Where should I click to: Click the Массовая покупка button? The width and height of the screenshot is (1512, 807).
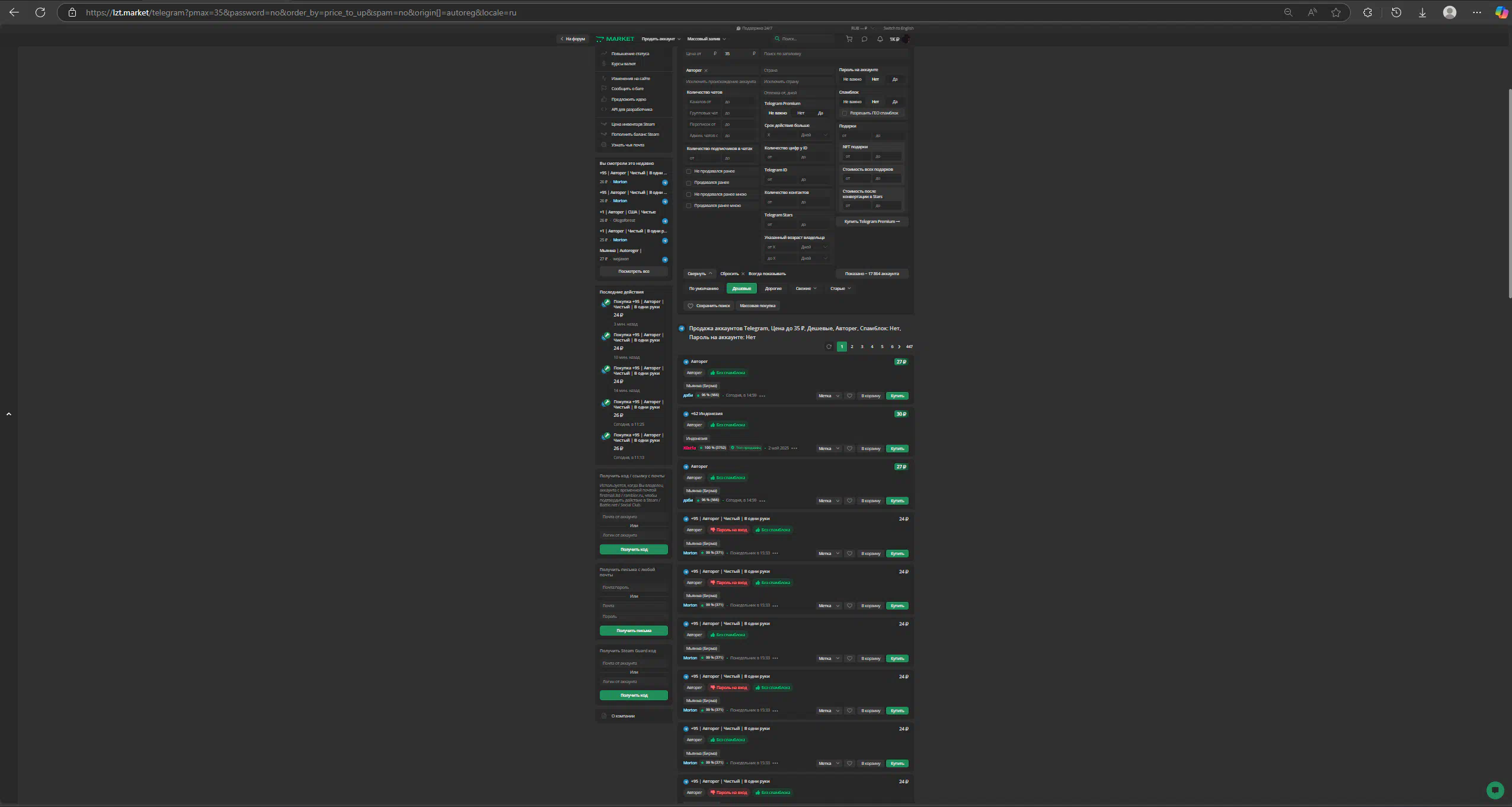[757, 306]
